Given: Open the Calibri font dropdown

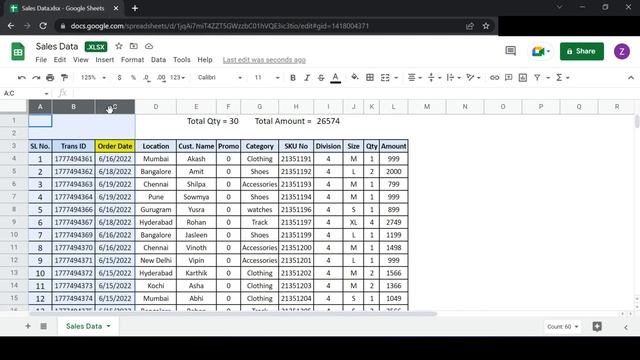Looking at the screenshot, I should (x=220, y=78).
